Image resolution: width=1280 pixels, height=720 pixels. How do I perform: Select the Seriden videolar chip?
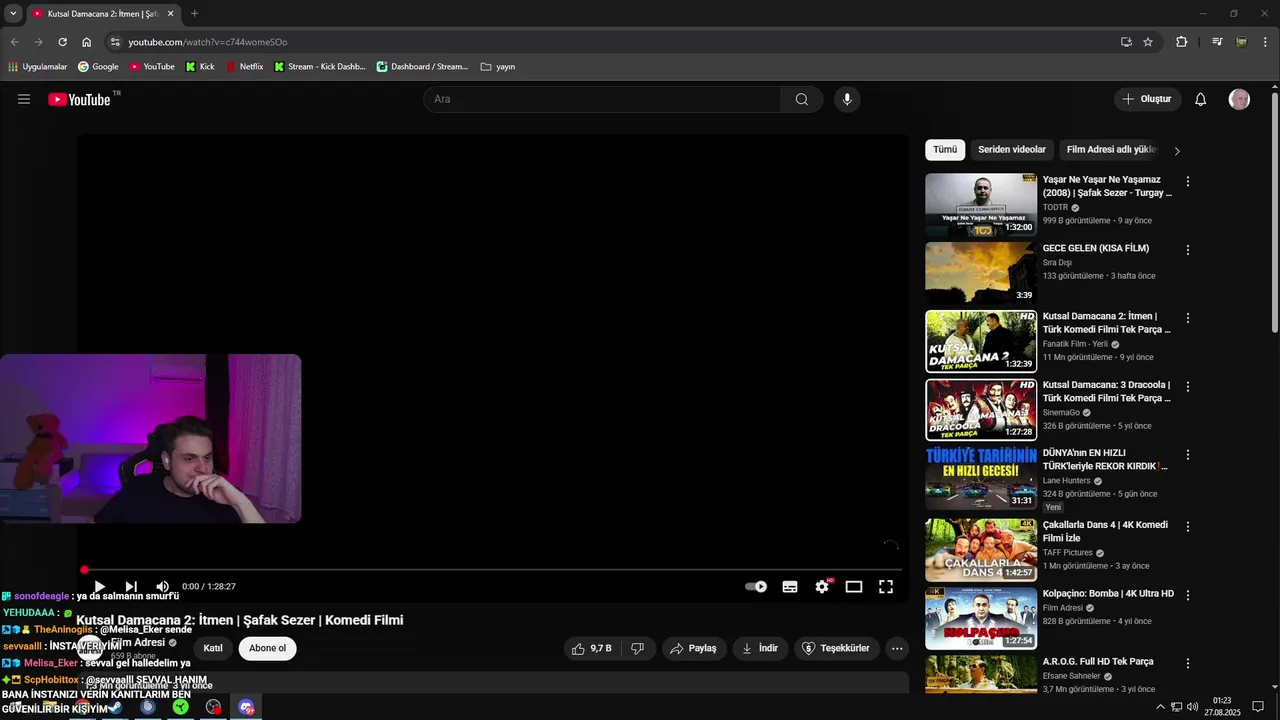click(1012, 150)
